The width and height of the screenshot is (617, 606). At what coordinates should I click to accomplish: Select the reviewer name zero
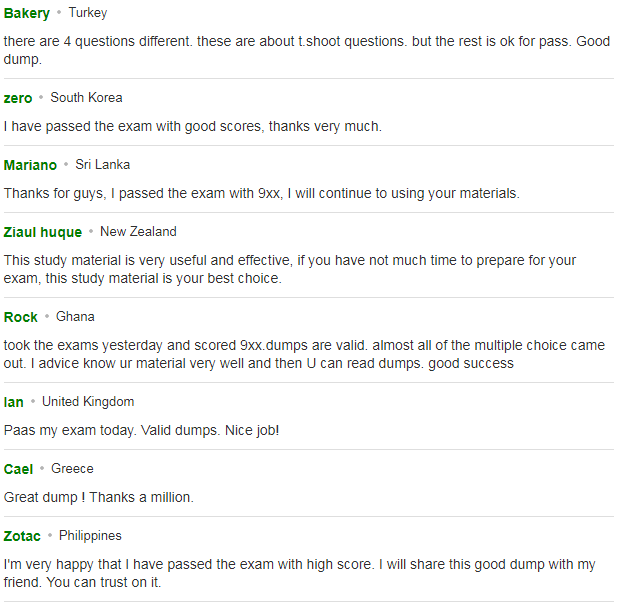pos(18,98)
